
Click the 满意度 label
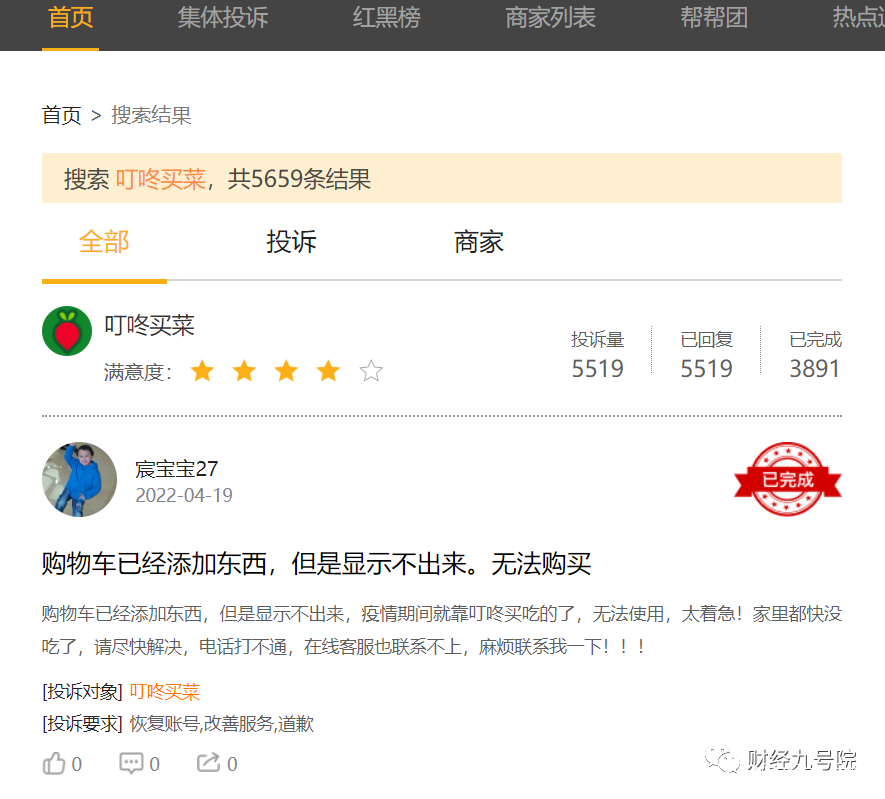138,372
